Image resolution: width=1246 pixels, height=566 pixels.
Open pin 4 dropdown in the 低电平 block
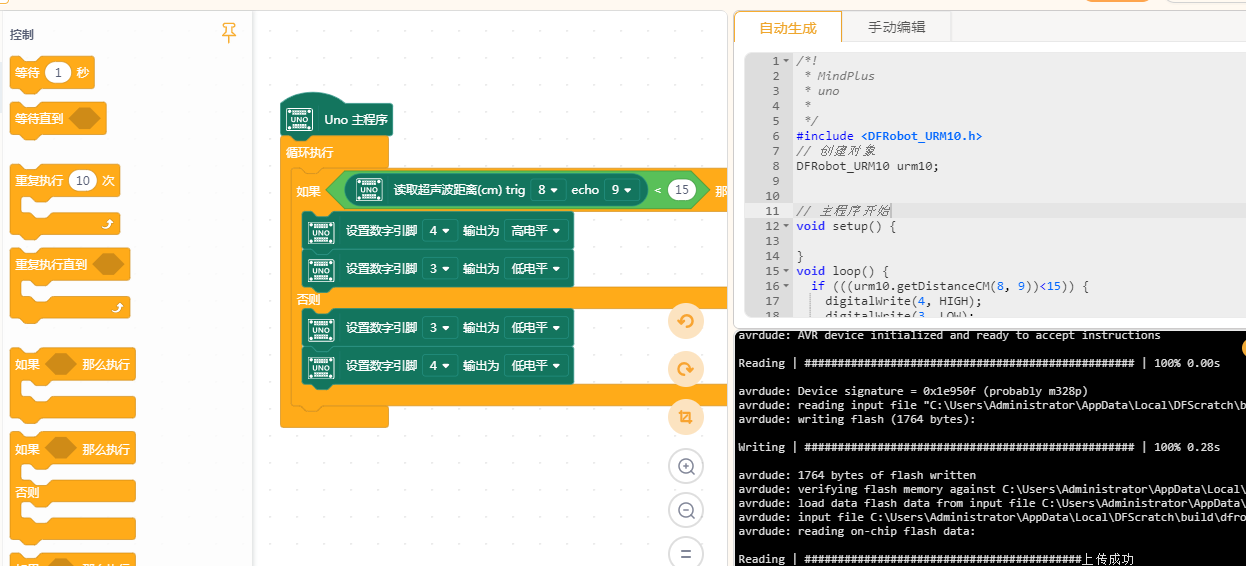point(439,366)
